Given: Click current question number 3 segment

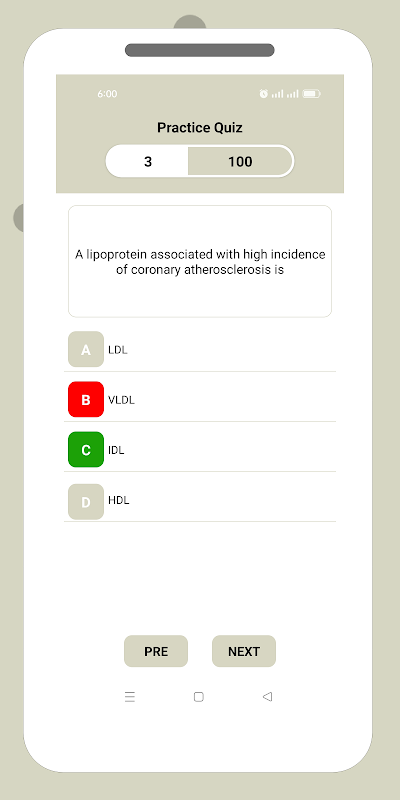Looking at the screenshot, I should (x=147, y=161).
